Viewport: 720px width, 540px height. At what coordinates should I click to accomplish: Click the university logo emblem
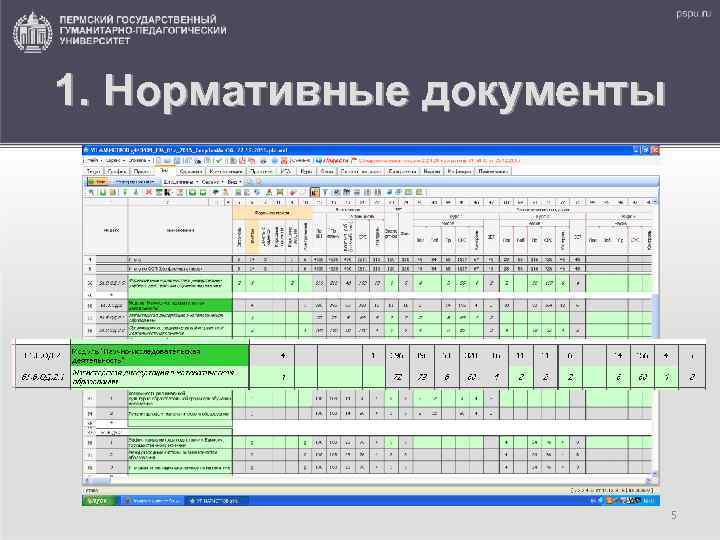coord(32,32)
